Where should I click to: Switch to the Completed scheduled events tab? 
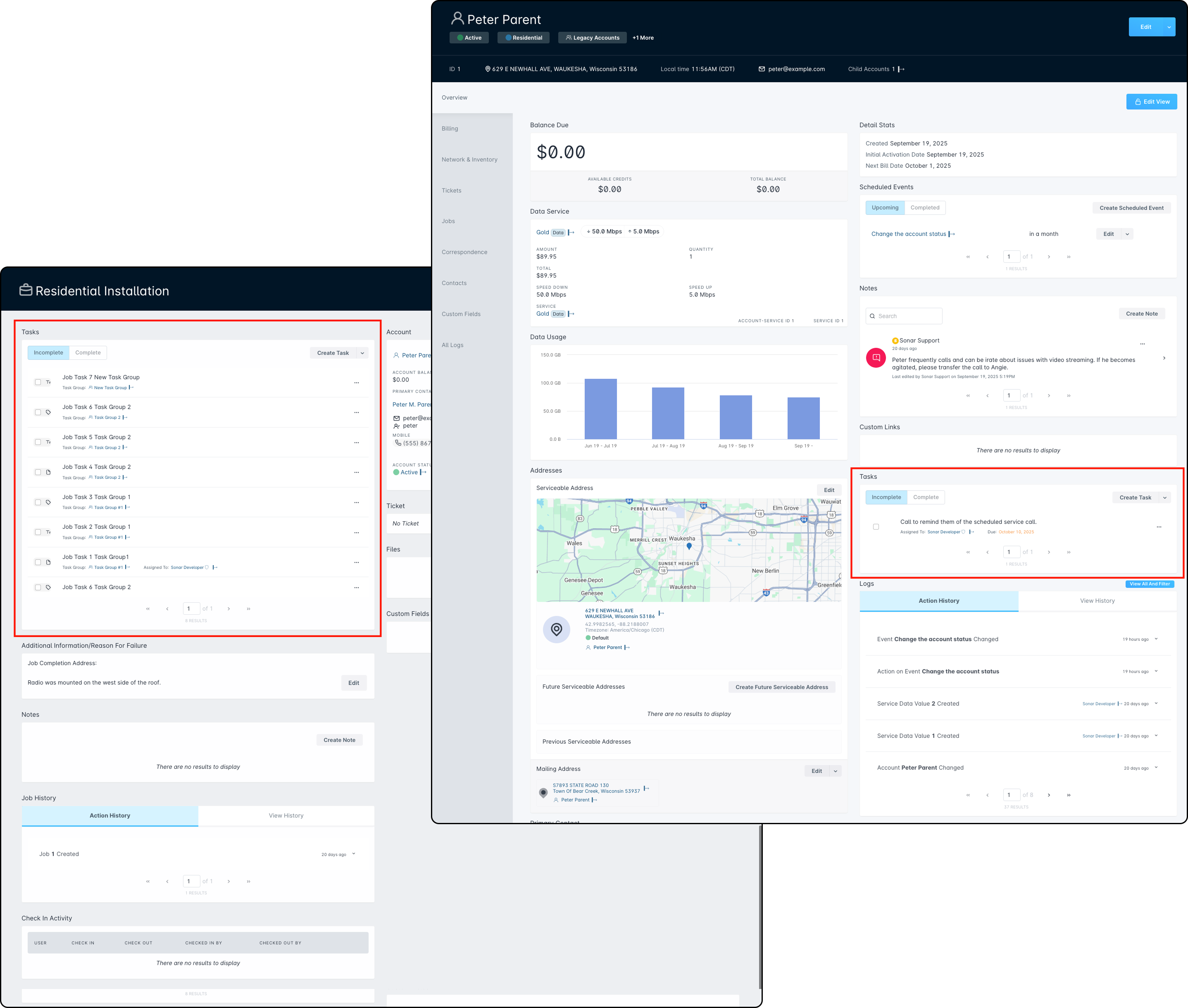click(x=924, y=207)
